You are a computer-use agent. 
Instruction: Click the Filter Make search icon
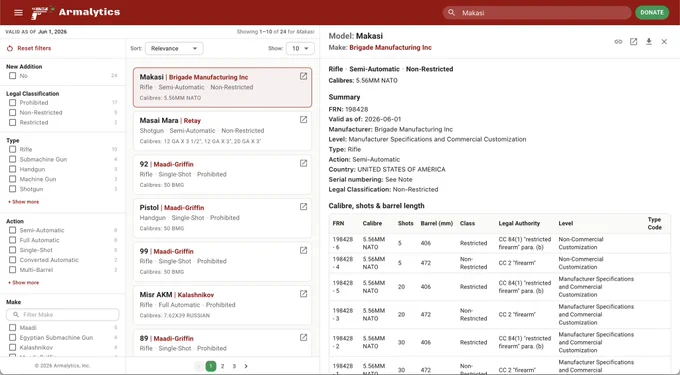(x=16, y=315)
